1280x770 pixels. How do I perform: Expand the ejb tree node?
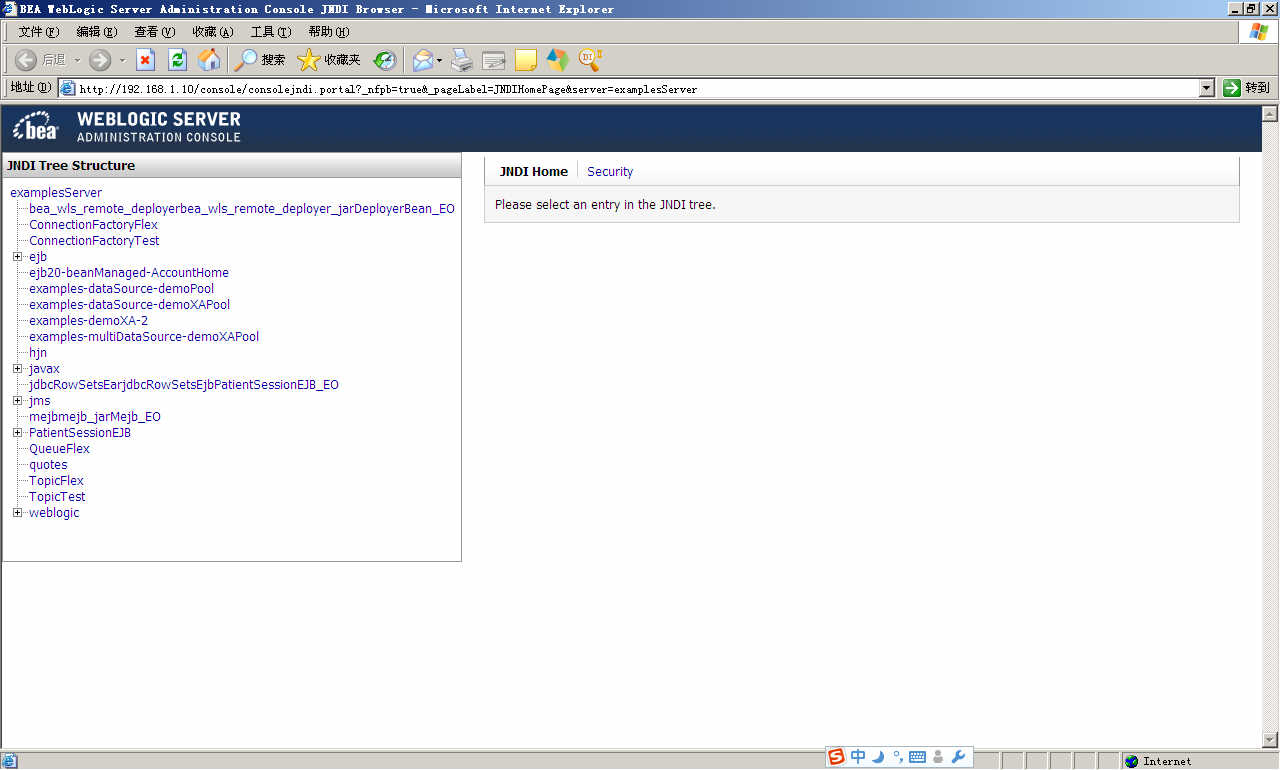point(17,257)
